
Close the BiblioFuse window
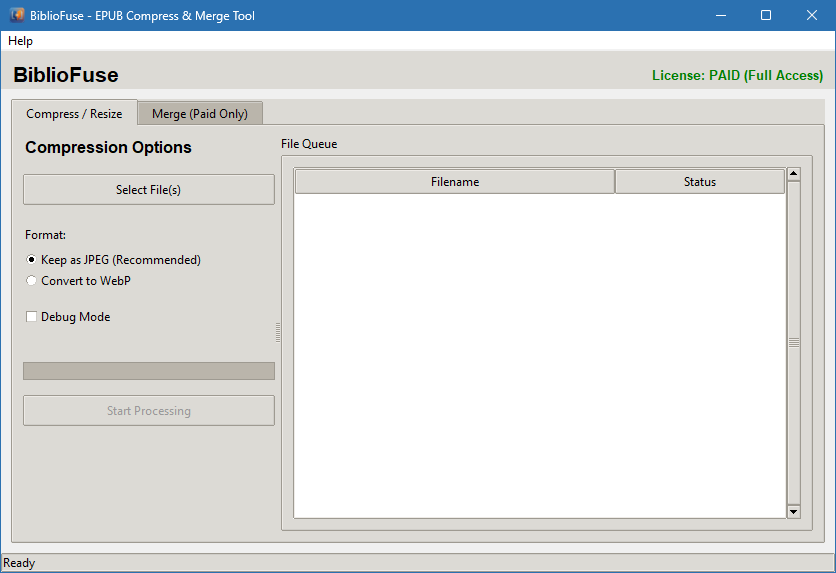point(811,15)
